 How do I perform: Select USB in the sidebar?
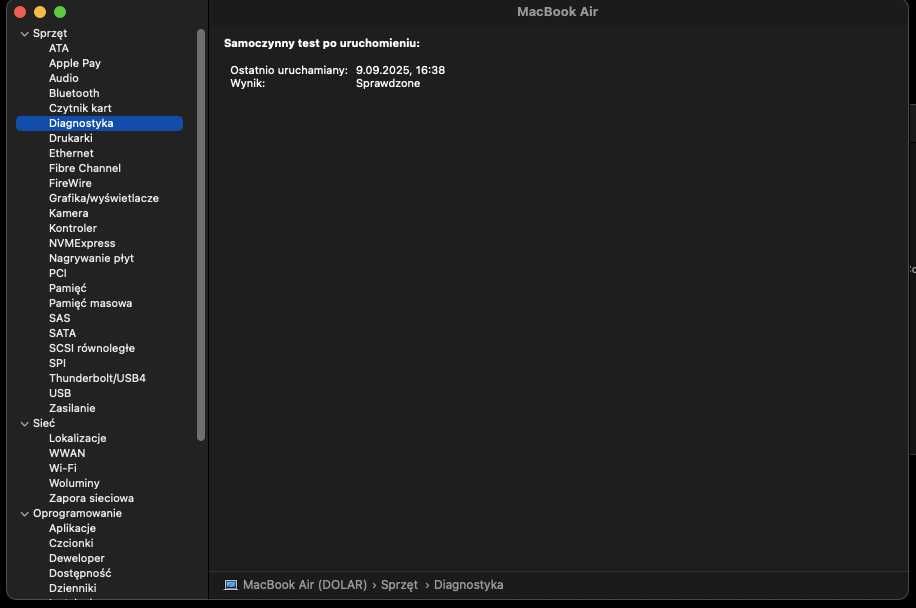(x=60, y=393)
